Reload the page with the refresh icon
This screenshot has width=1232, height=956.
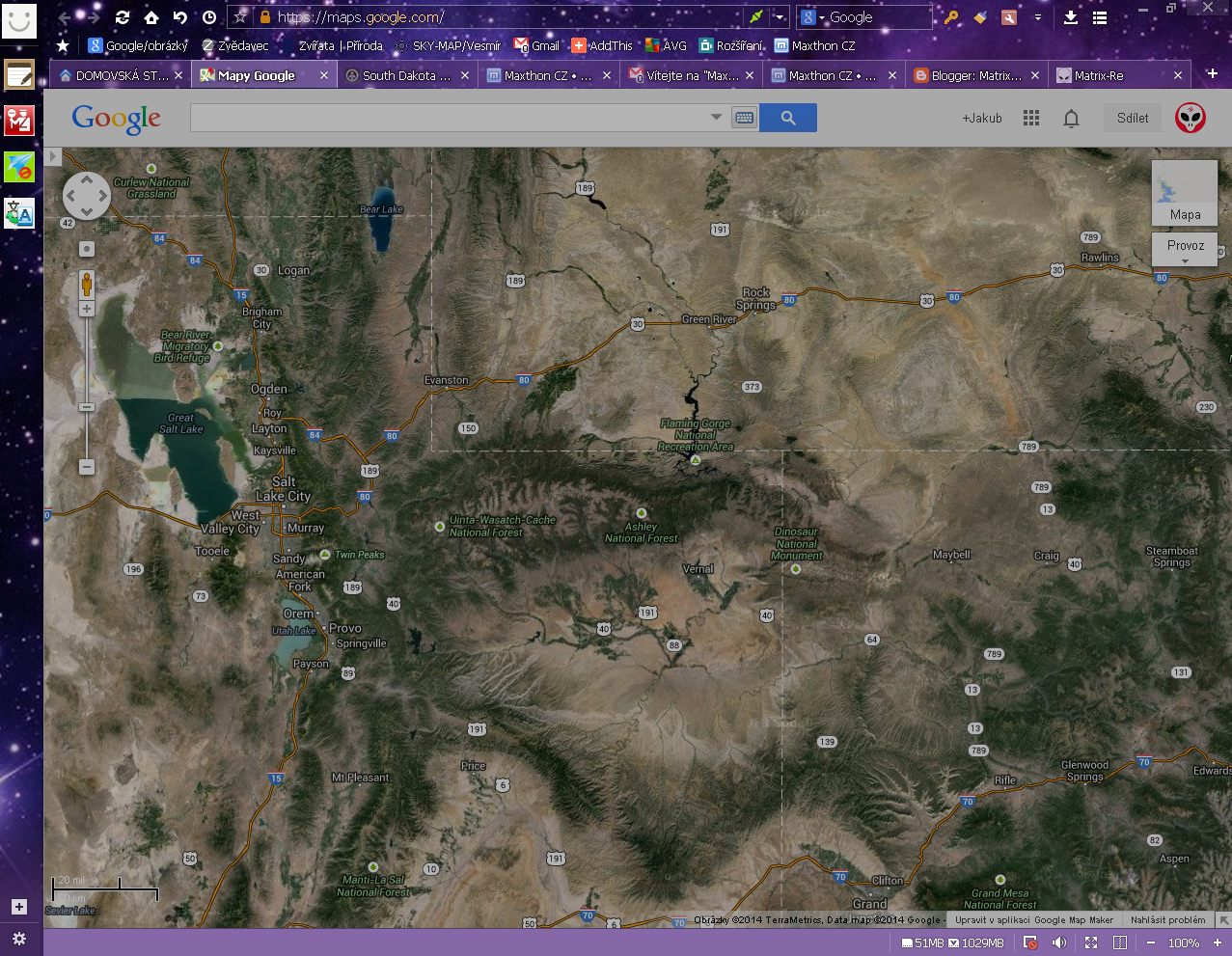[123, 17]
